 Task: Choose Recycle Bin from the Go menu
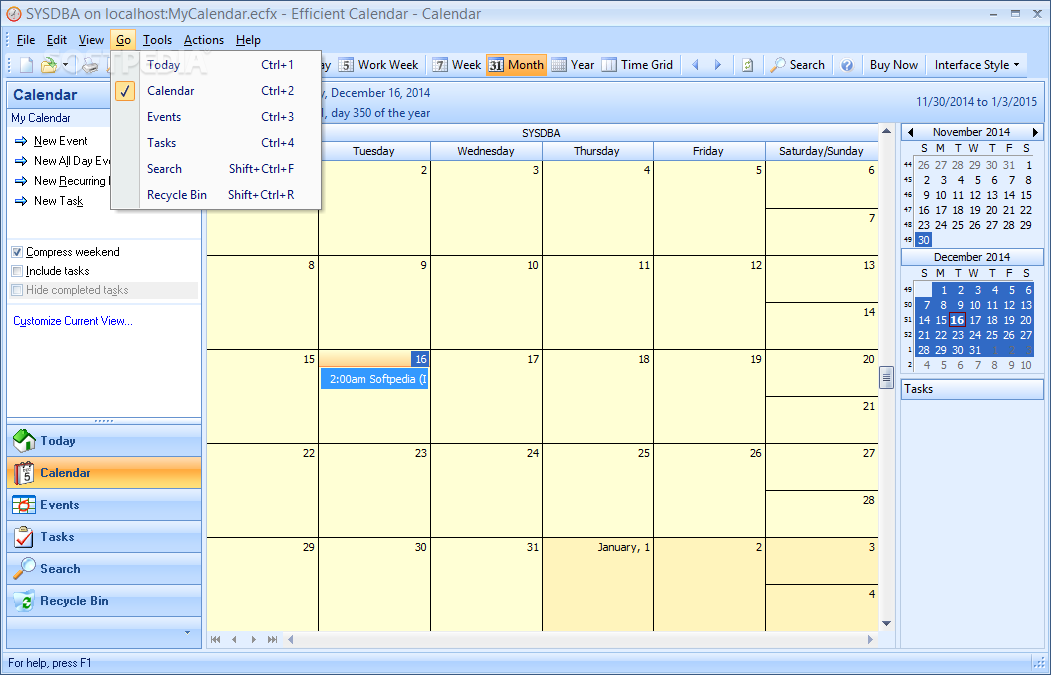(217, 195)
